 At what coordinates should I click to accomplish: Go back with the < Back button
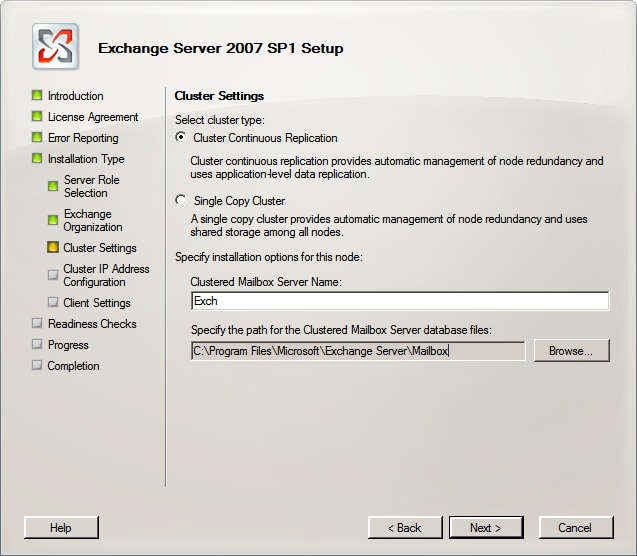click(405, 528)
